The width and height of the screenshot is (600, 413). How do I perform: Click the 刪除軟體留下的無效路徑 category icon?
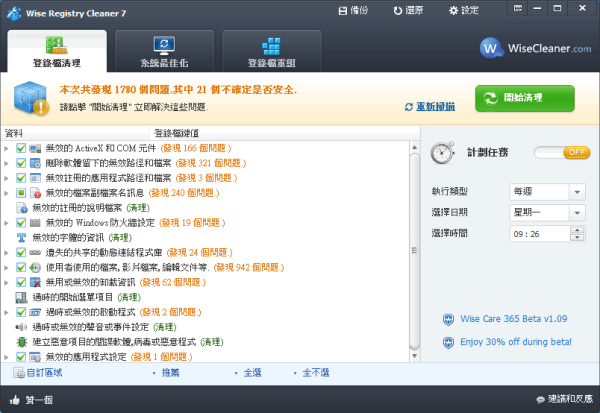click(35, 163)
